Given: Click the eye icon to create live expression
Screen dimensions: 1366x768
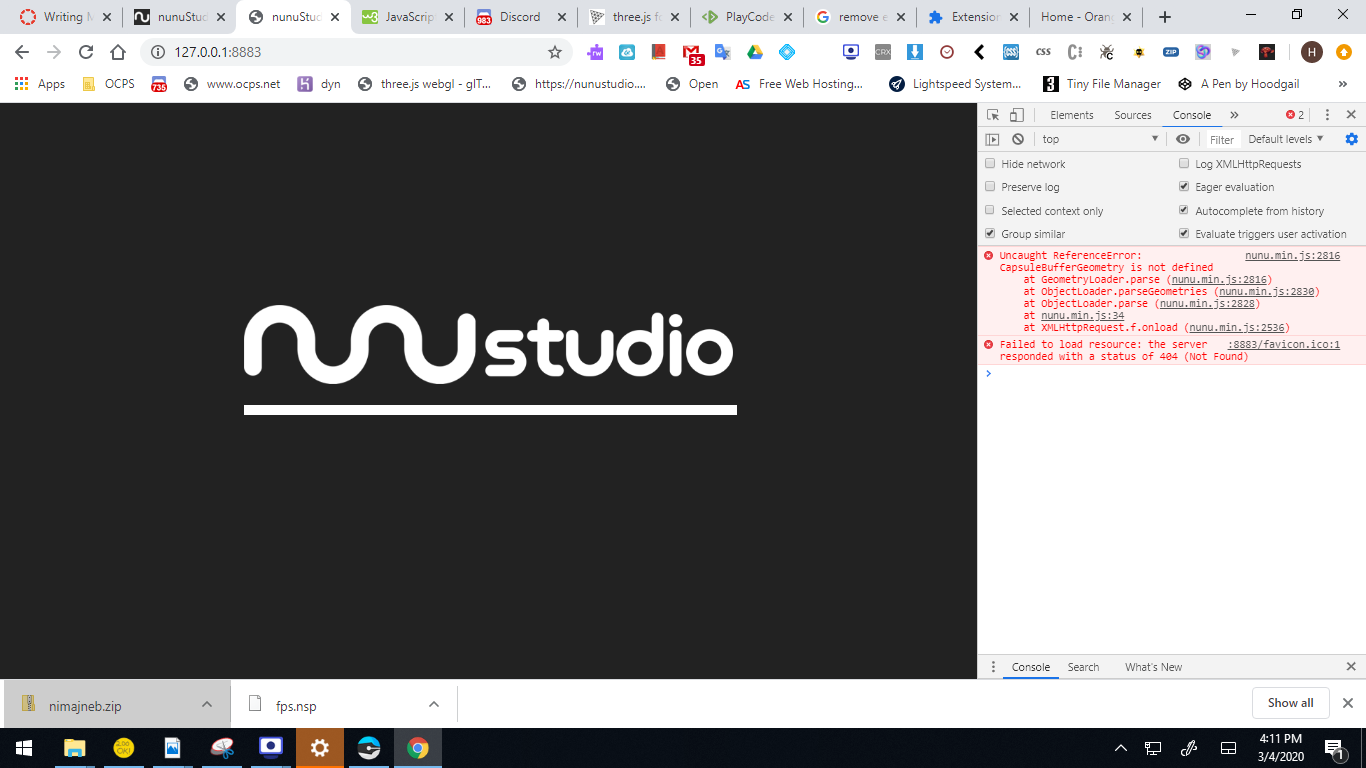Looking at the screenshot, I should tap(1183, 139).
